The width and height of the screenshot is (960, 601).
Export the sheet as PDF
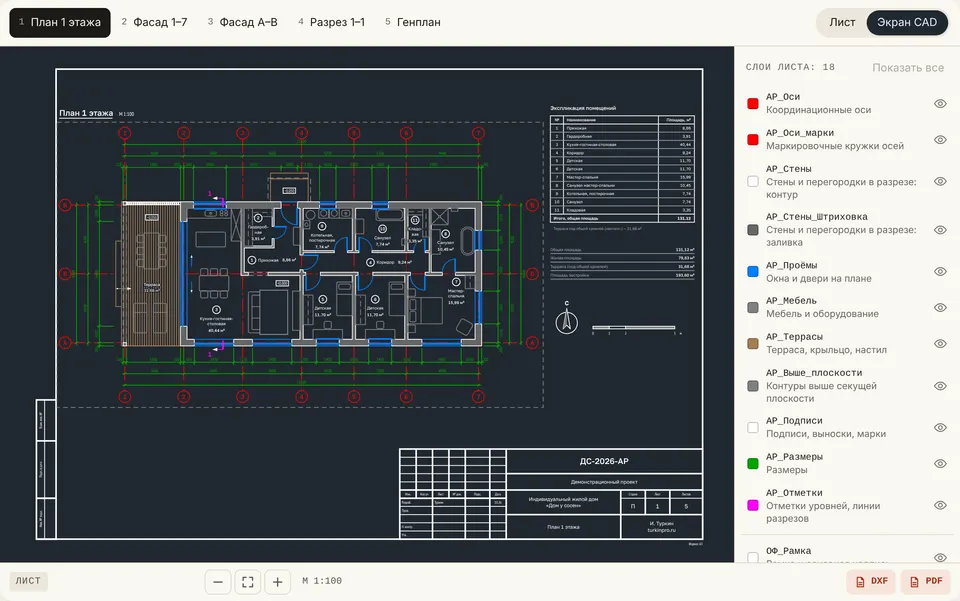926,581
